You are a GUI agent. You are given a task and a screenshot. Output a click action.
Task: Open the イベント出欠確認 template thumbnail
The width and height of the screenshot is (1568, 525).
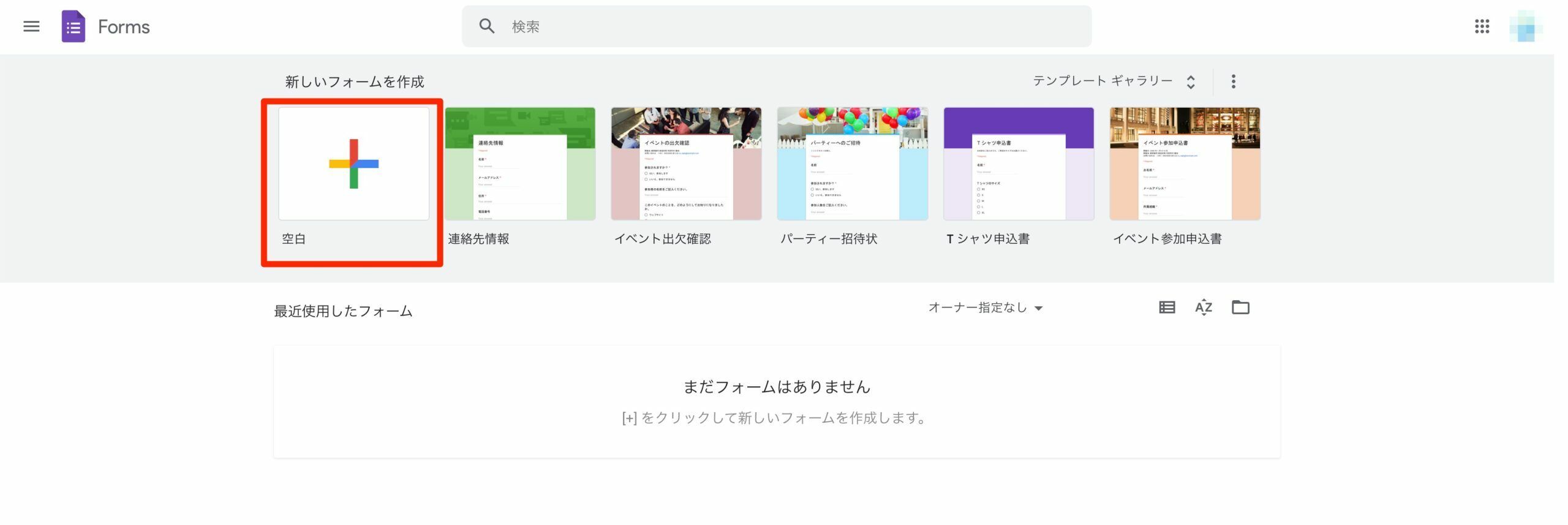point(686,164)
